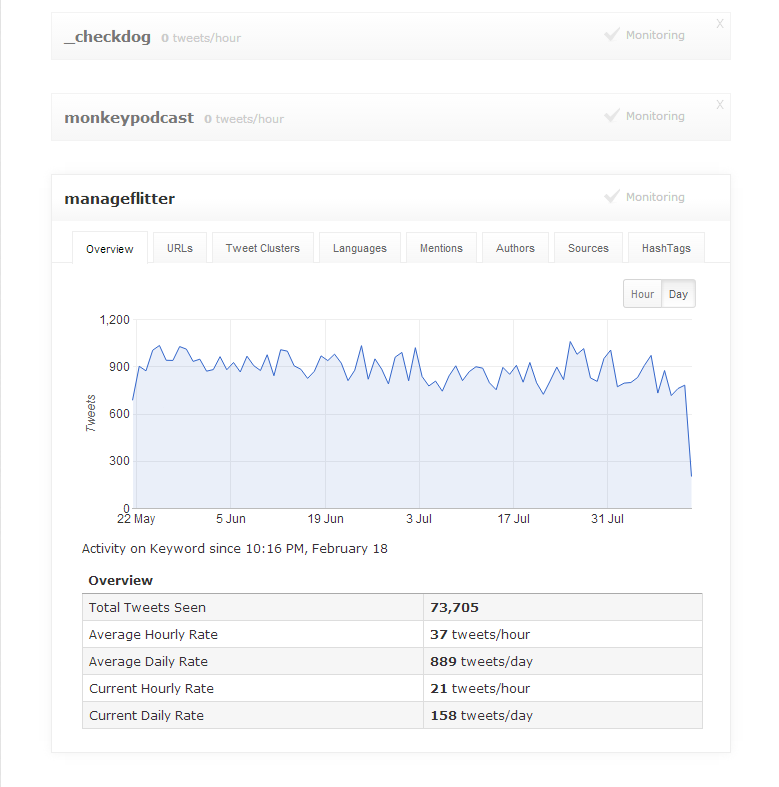Click the 37 tweets/hour value
Screen dimensions: 779x787
point(480,634)
